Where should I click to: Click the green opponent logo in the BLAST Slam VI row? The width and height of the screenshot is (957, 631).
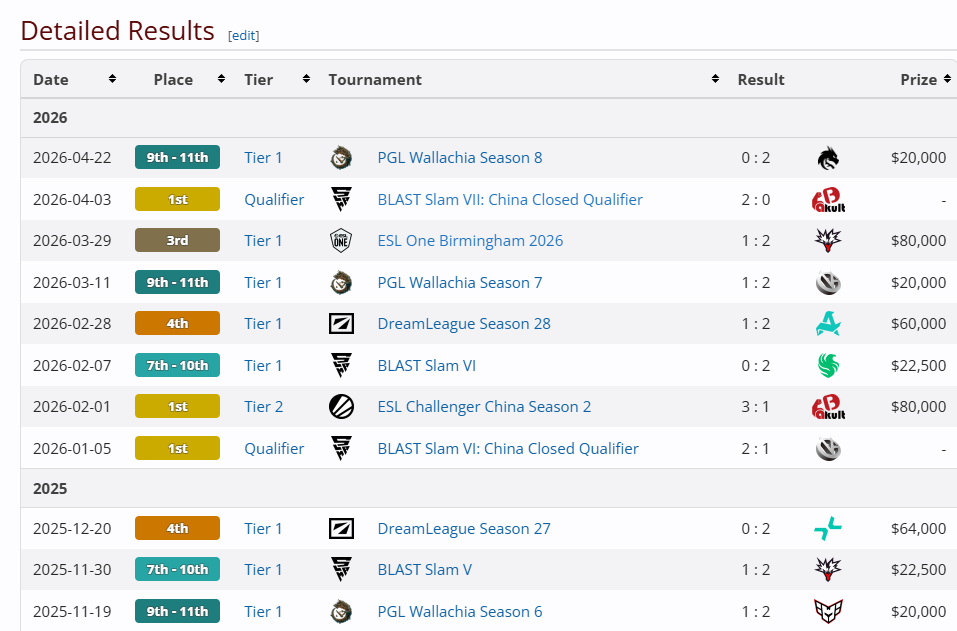pos(828,366)
